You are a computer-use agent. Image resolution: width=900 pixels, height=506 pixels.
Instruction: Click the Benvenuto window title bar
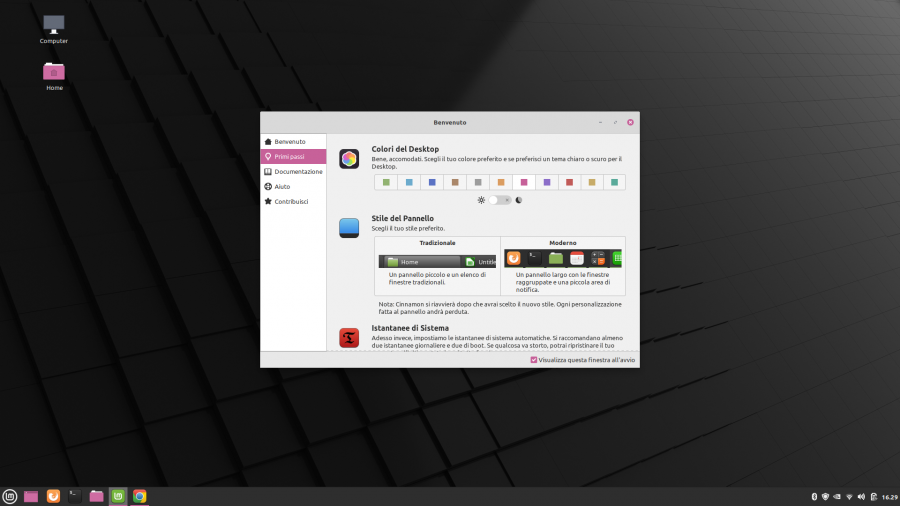click(450, 122)
